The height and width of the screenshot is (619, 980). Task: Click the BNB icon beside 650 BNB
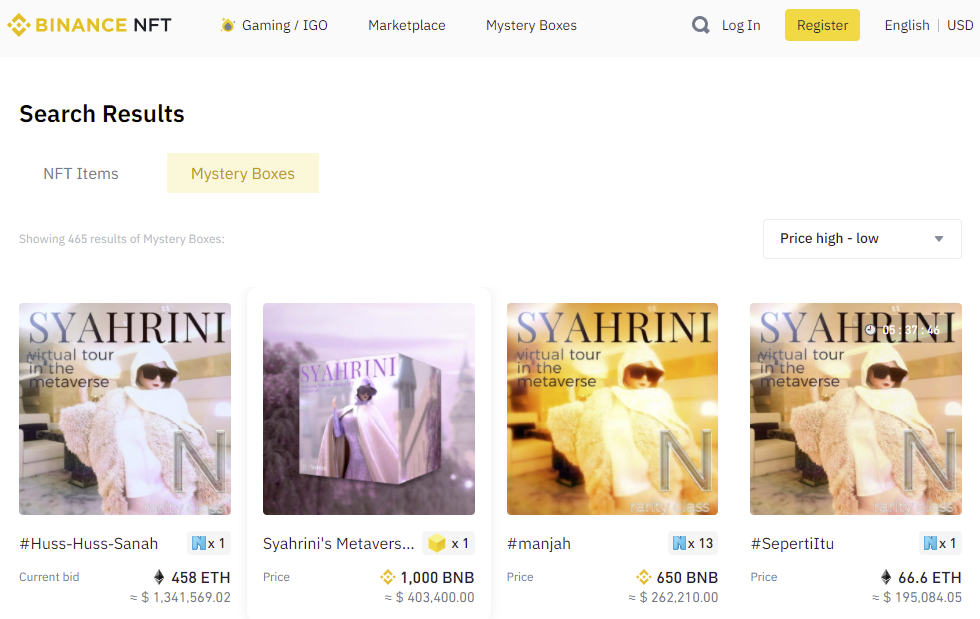coord(644,577)
